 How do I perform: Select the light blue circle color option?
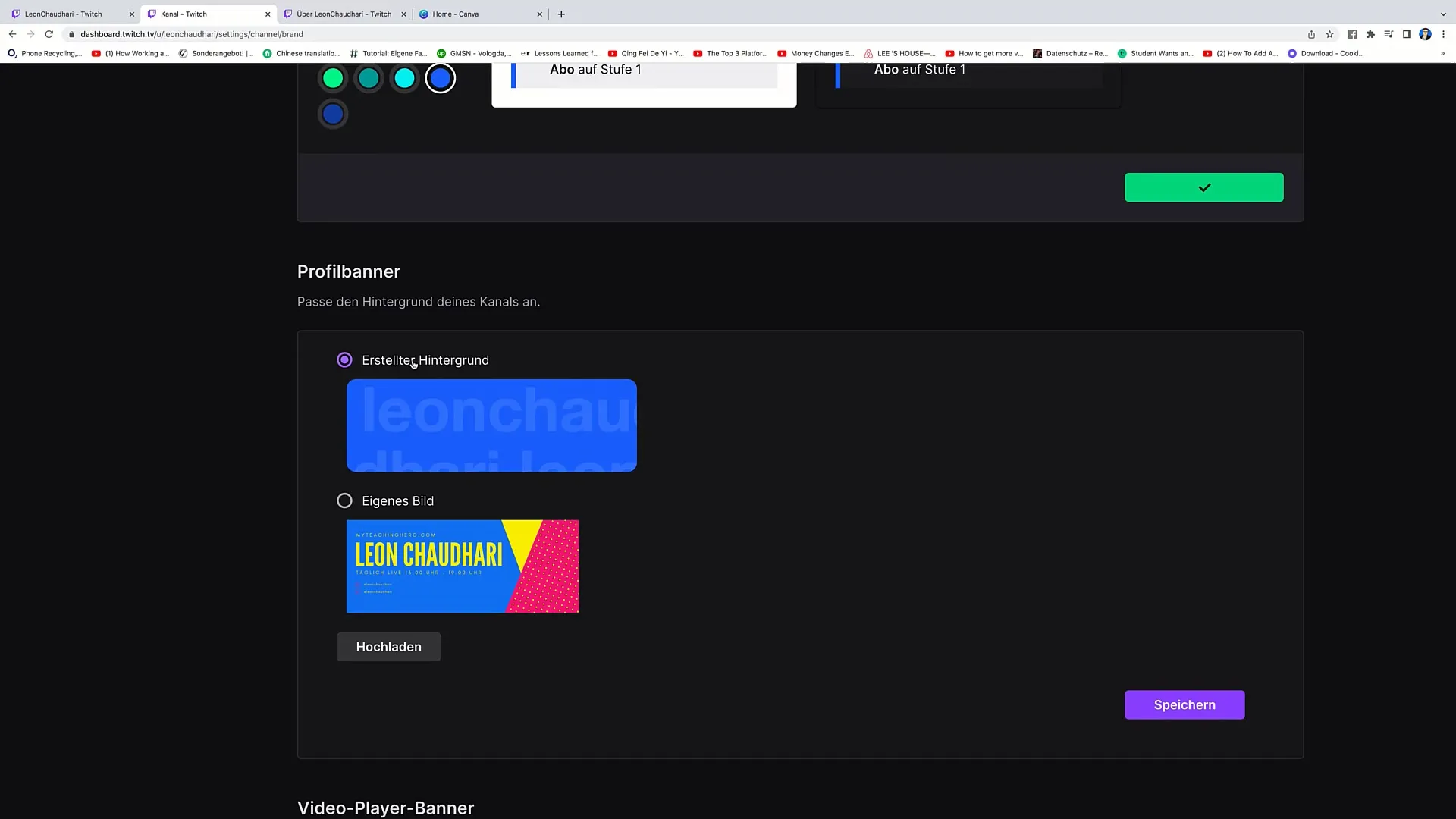pyautogui.click(x=404, y=78)
